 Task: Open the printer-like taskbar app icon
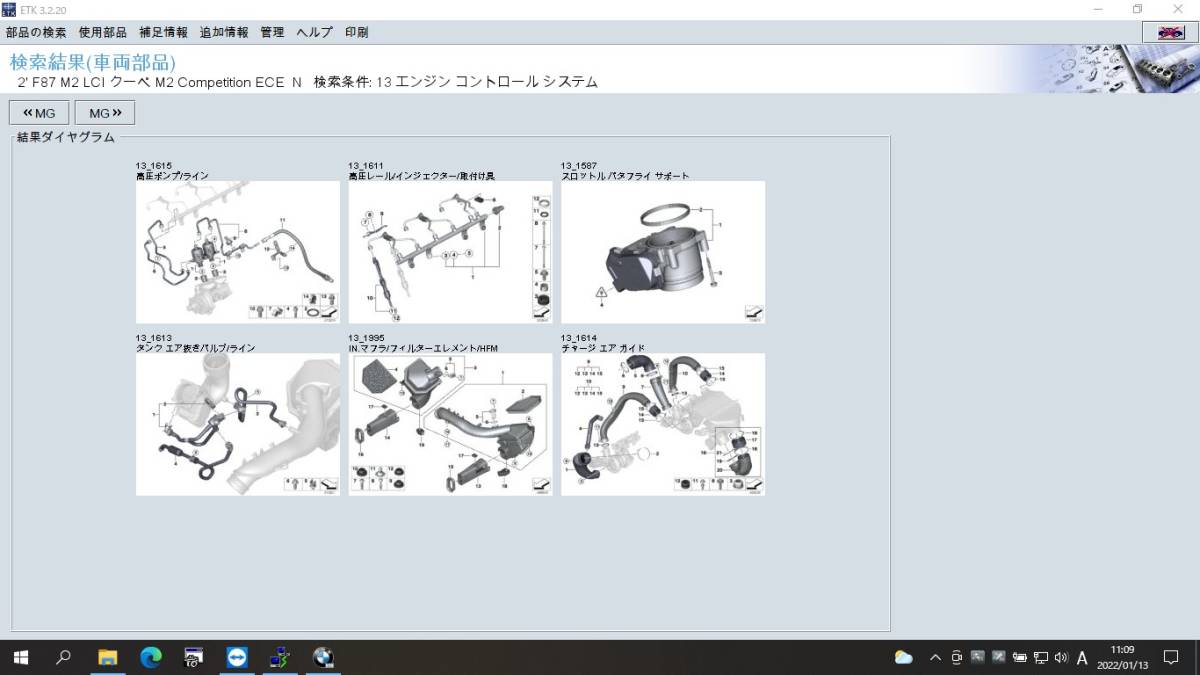coord(194,657)
